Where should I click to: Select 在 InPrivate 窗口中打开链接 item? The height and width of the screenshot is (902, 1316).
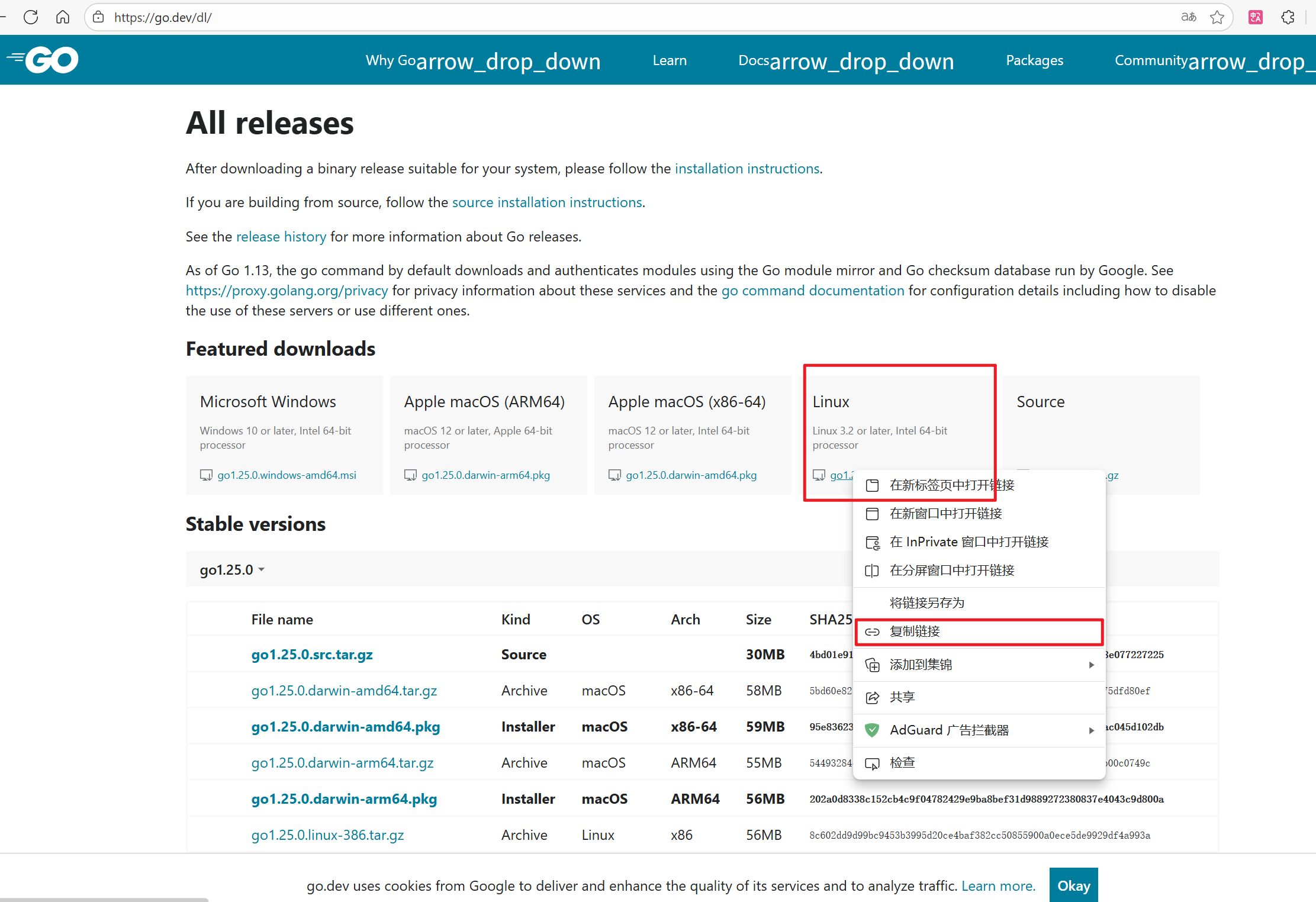point(979,542)
